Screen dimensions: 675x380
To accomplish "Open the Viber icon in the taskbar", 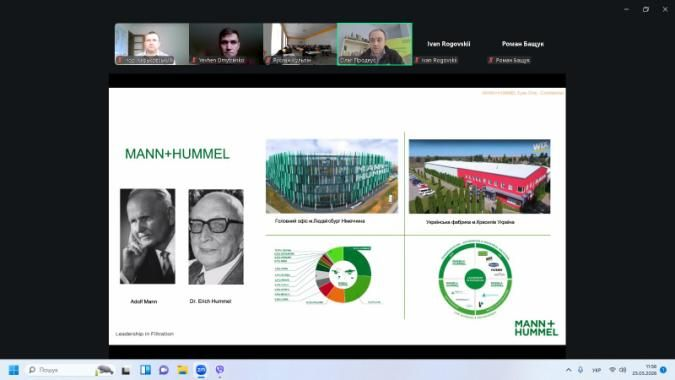I will pyautogui.click(x=220, y=370).
